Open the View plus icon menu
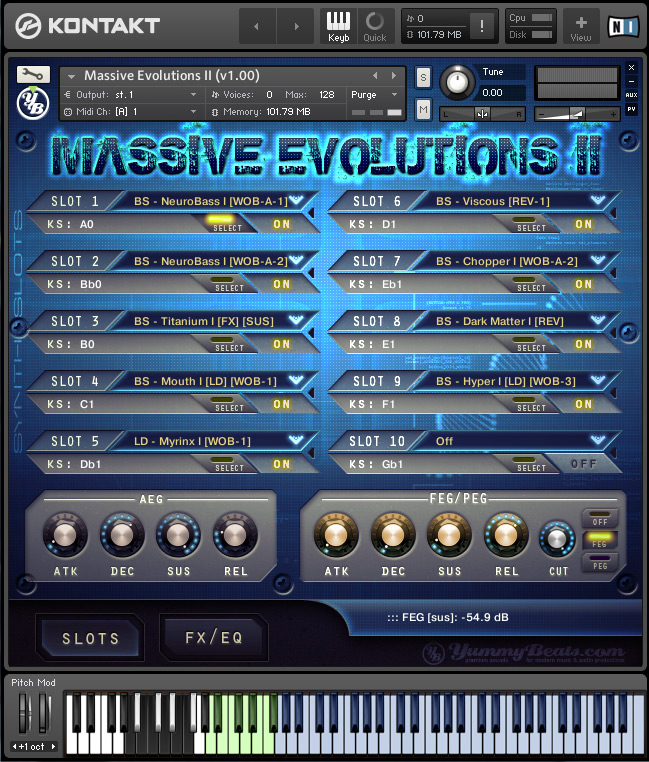 point(581,26)
